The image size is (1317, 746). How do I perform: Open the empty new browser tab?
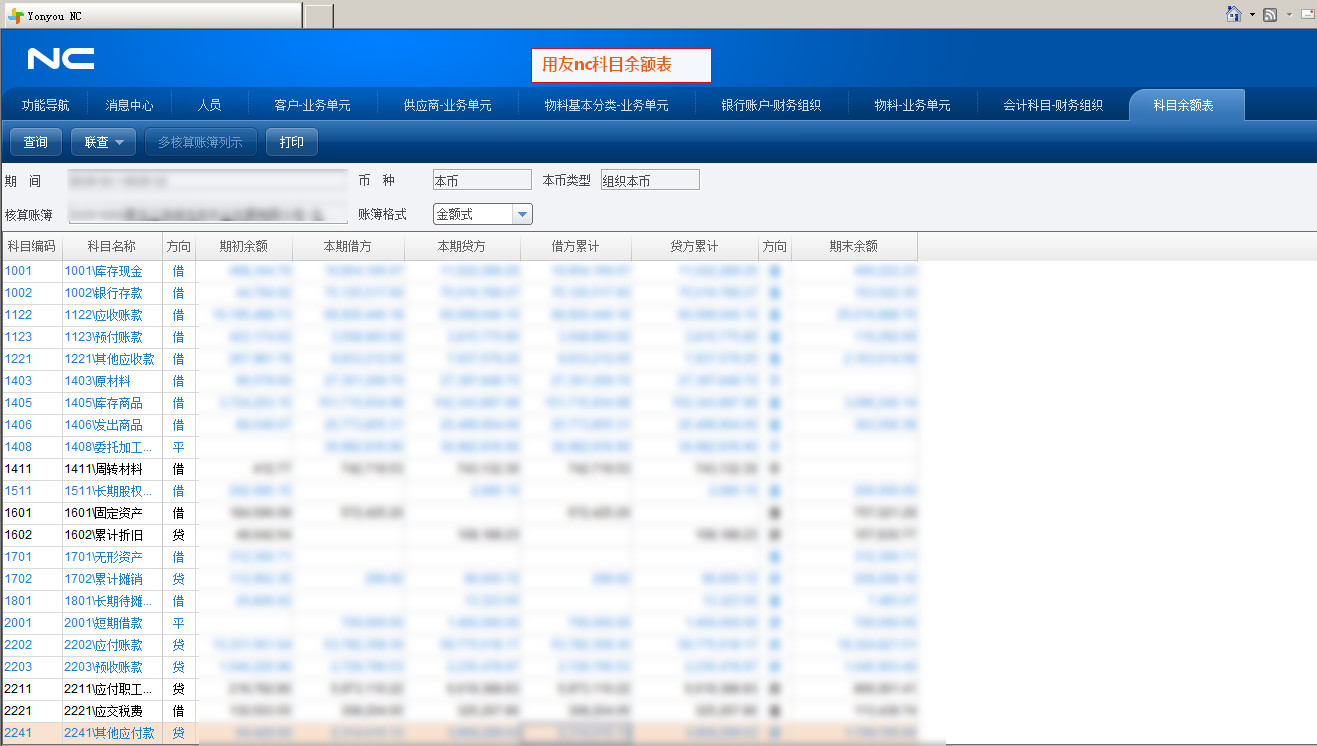318,16
